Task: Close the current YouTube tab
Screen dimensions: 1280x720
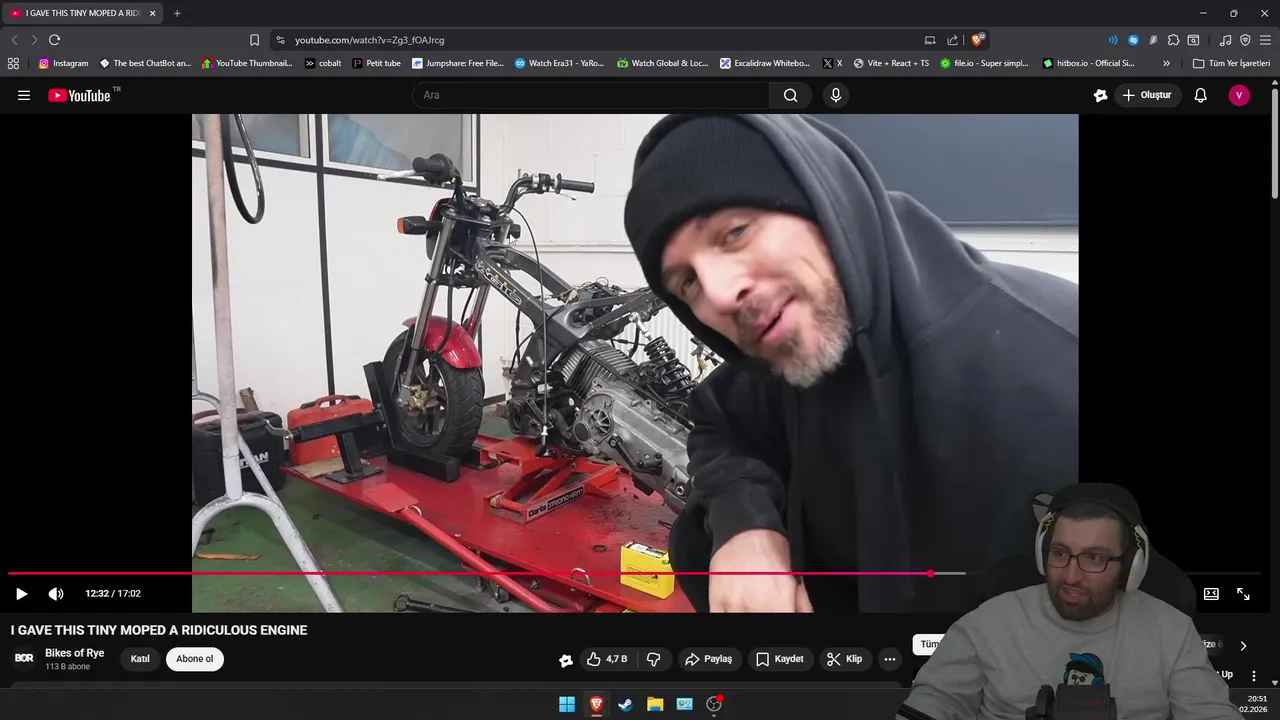Action: [152, 13]
